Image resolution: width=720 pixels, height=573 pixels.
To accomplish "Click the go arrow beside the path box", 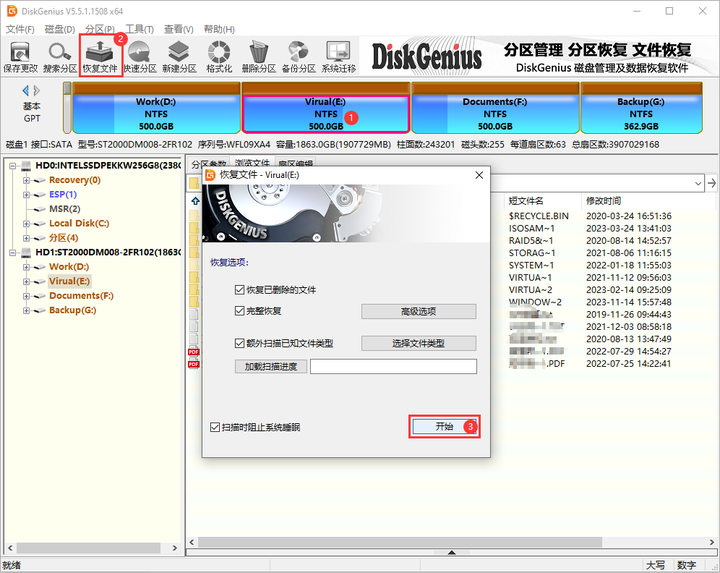I will point(712,183).
